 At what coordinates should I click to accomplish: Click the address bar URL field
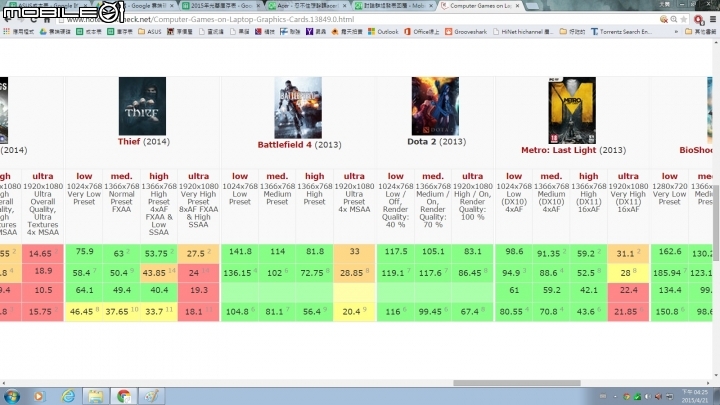(x=358, y=19)
